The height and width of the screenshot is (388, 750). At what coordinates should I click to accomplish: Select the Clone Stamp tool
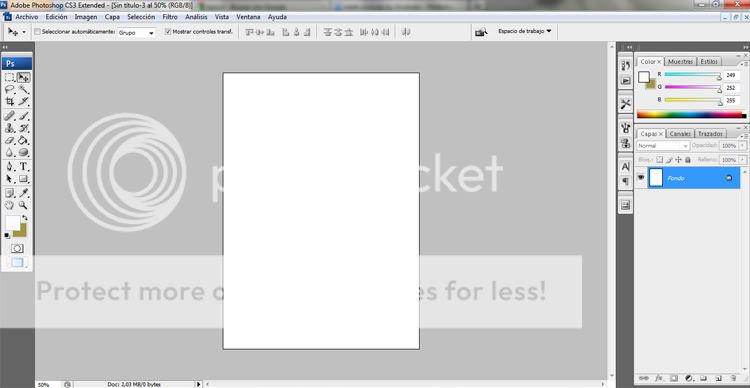coord(10,128)
